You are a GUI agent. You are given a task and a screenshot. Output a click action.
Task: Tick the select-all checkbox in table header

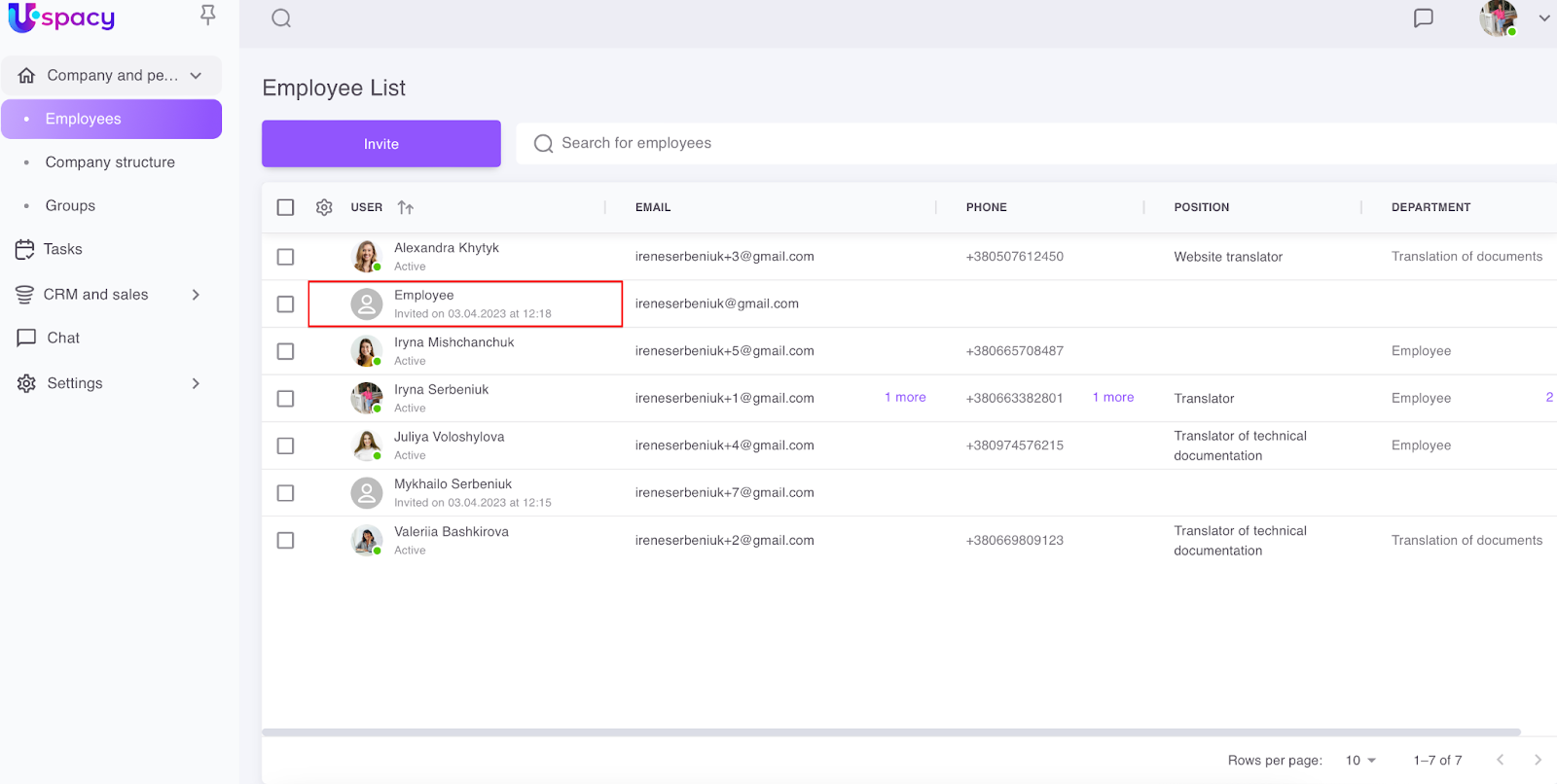tap(285, 207)
